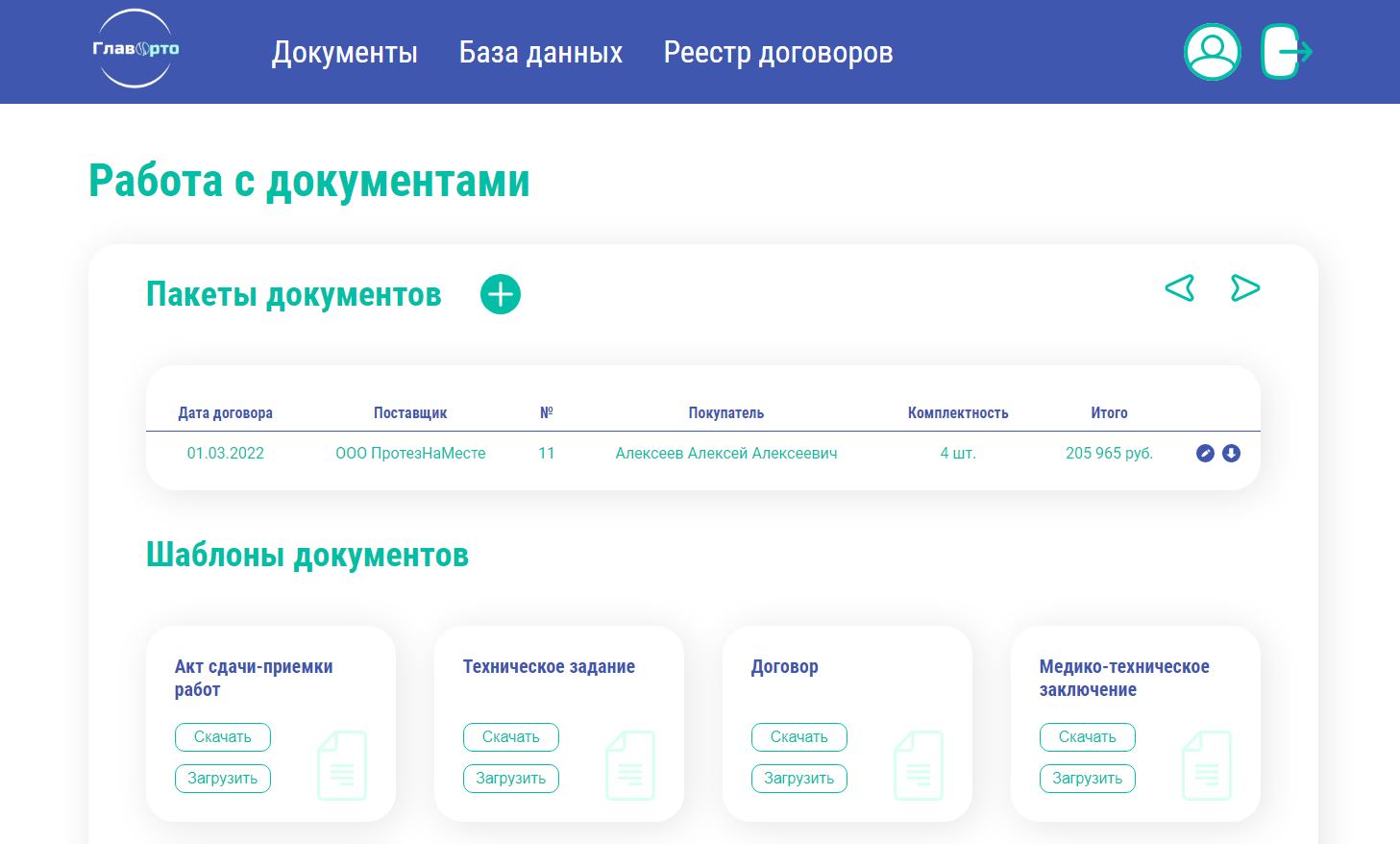Click the Техническое задание card title
The height and width of the screenshot is (844, 1400).
point(549,667)
